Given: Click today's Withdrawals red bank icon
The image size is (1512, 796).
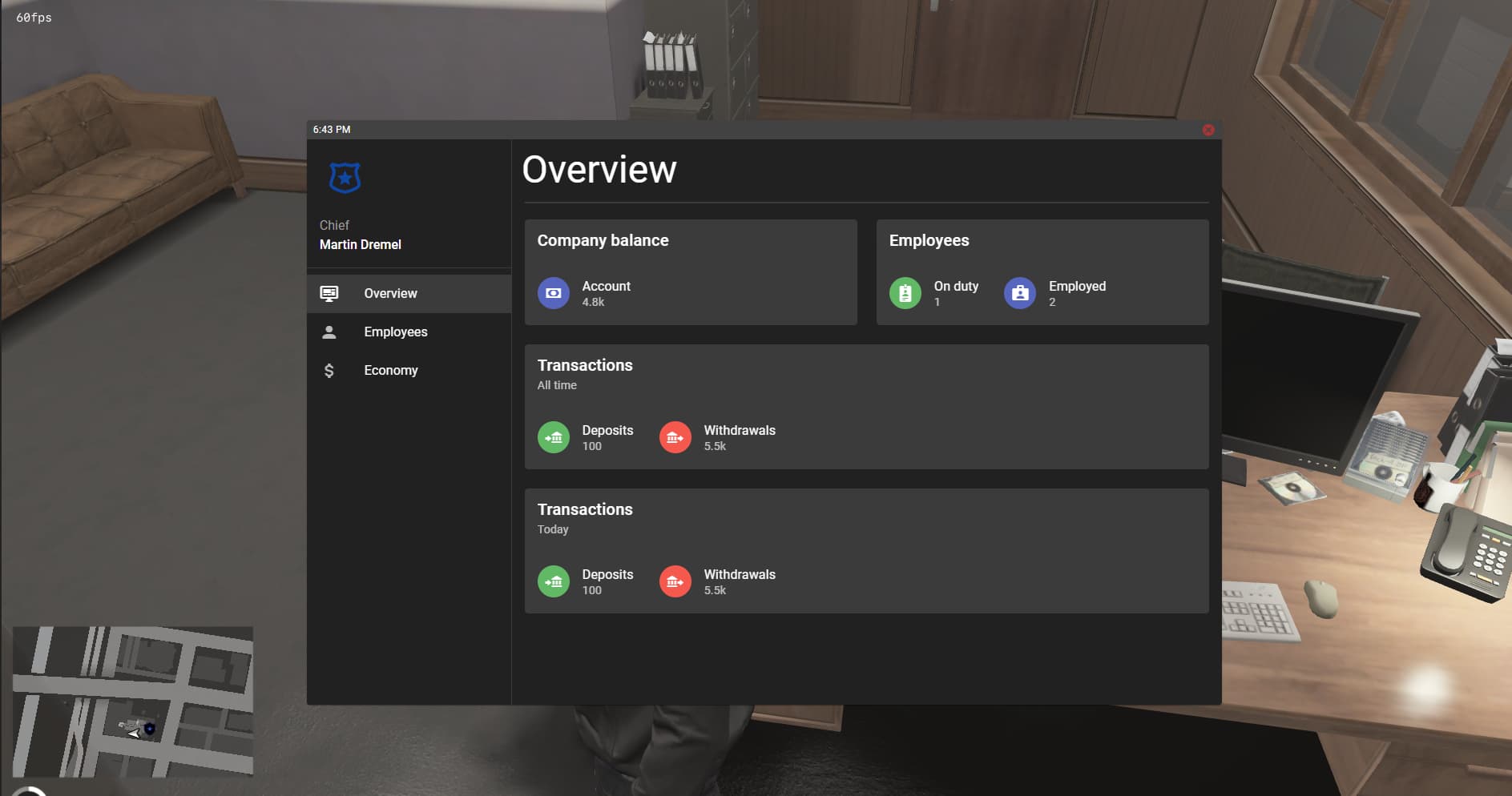Looking at the screenshot, I should tap(675, 581).
